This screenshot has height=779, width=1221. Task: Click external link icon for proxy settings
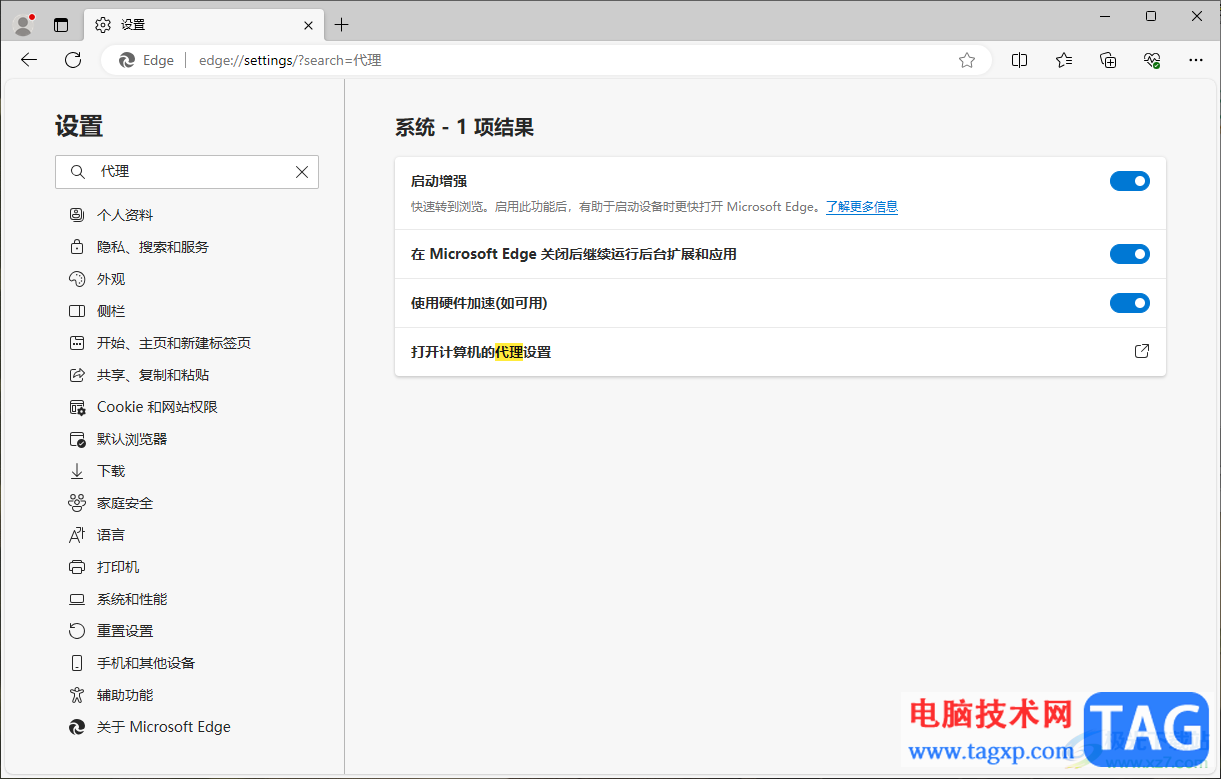(1142, 352)
